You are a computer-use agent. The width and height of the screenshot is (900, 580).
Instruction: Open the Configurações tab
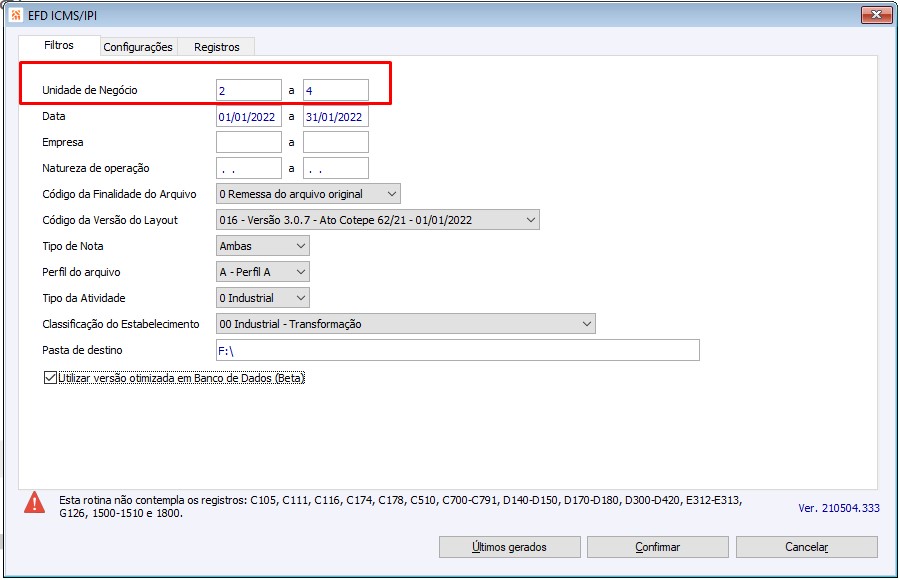point(138,47)
